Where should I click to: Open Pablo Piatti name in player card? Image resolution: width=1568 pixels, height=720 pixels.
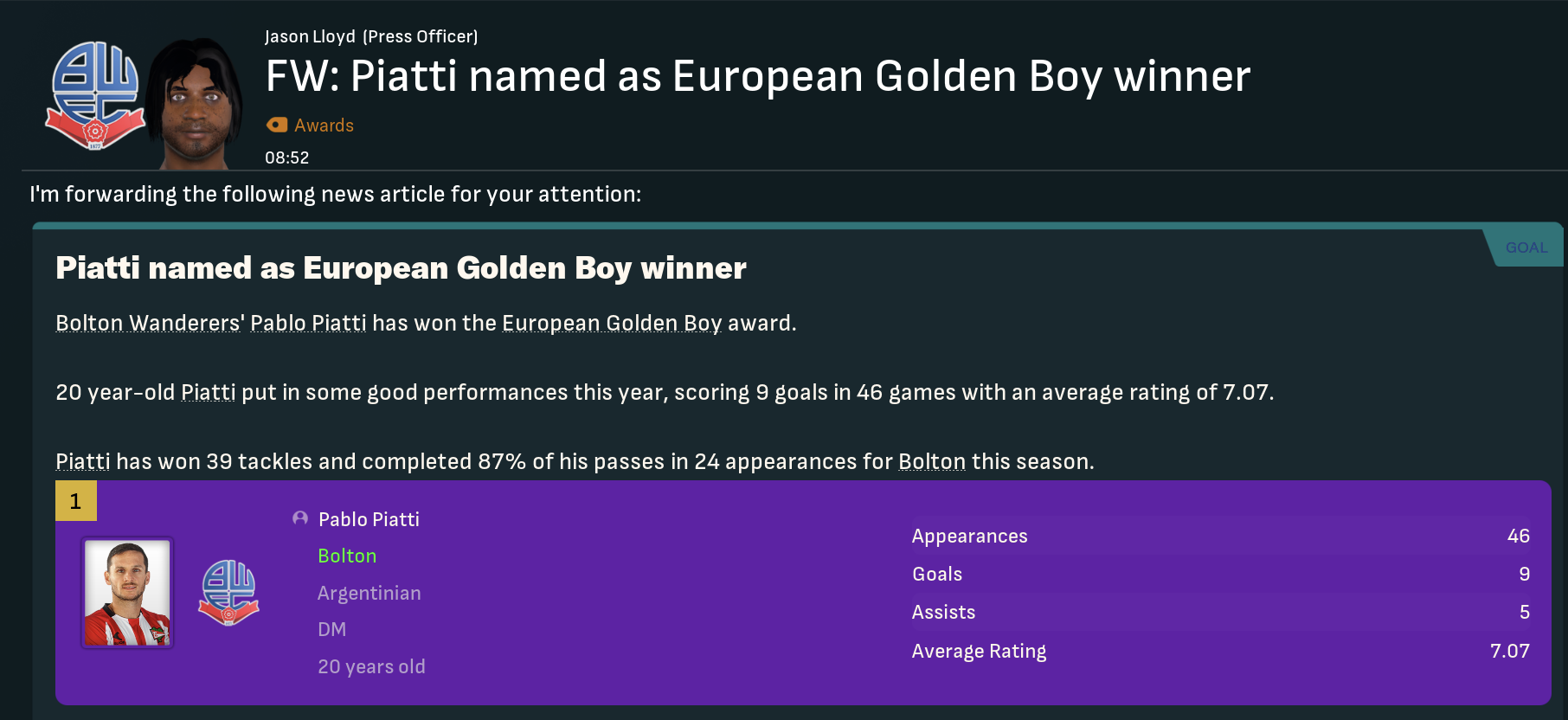pos(369,519)
